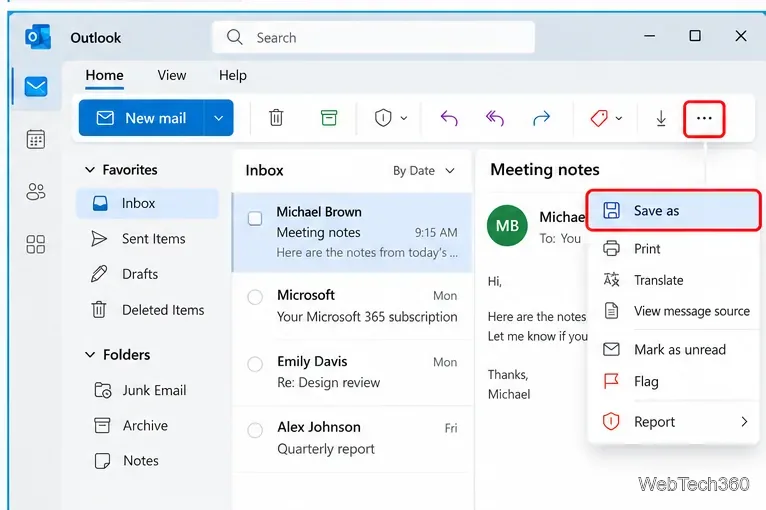Viewport: 766px width, 510px height.
Task: Reply all using the double arrow icon
Action: tap(494, 118)
